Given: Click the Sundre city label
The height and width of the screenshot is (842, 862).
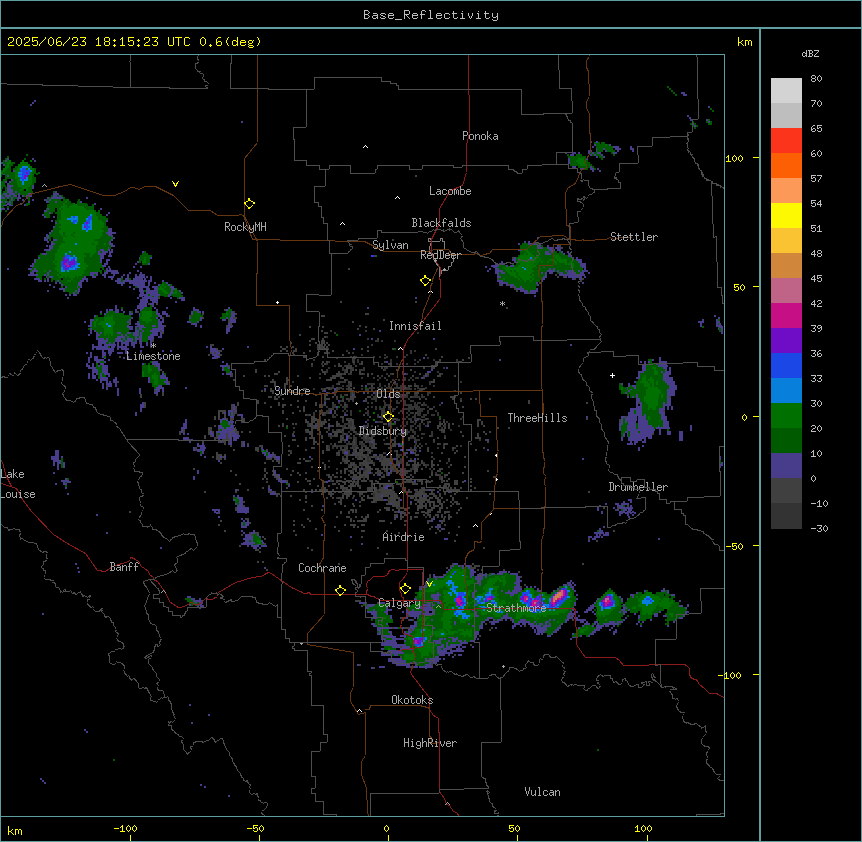Looking at the screenshot, I should (292, 391).
